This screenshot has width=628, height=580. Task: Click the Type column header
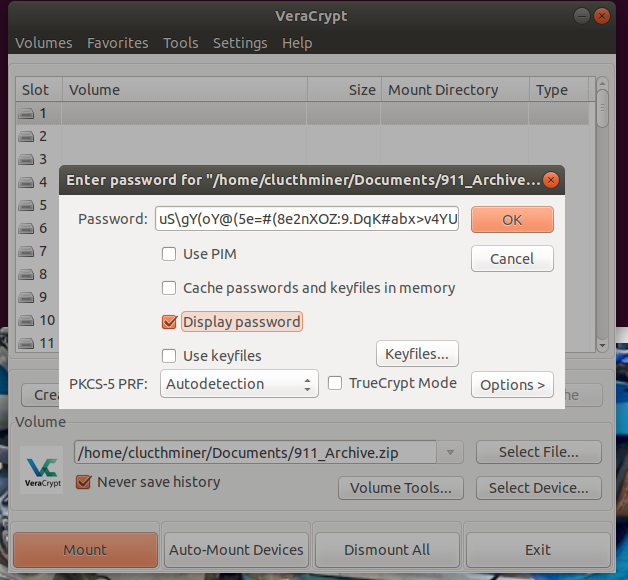[559, 90]
